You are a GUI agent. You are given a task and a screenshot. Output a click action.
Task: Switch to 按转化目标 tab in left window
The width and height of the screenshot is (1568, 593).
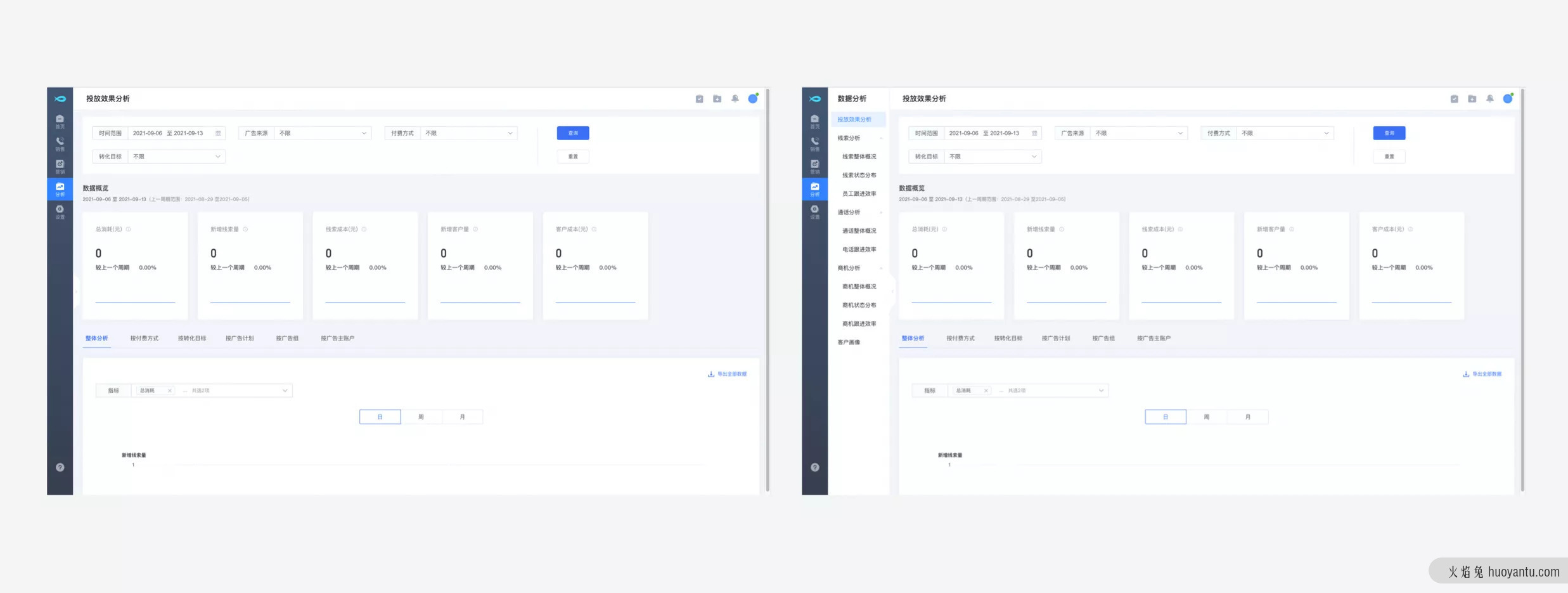point(192,339)
